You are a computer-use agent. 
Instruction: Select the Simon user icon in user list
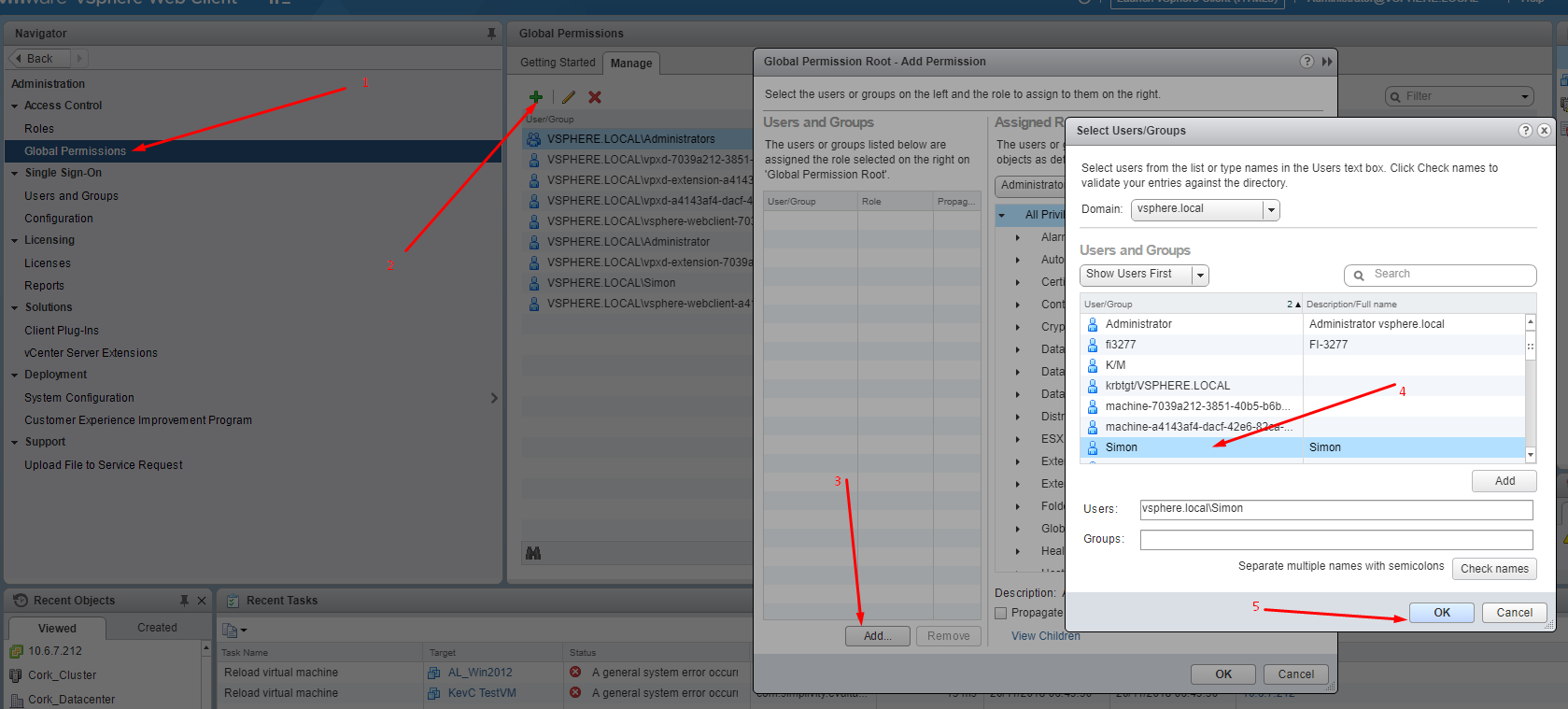pyautogui.click(x=1093, y=447)
